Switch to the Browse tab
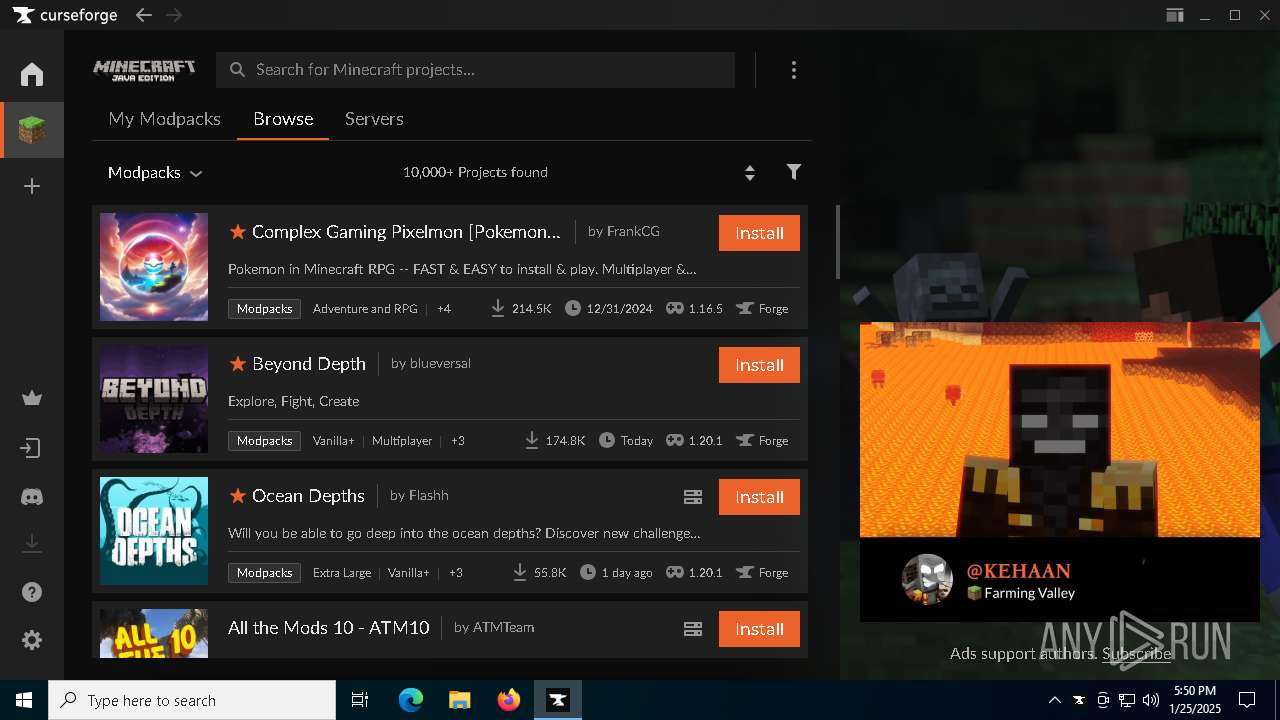 (283, 119)
